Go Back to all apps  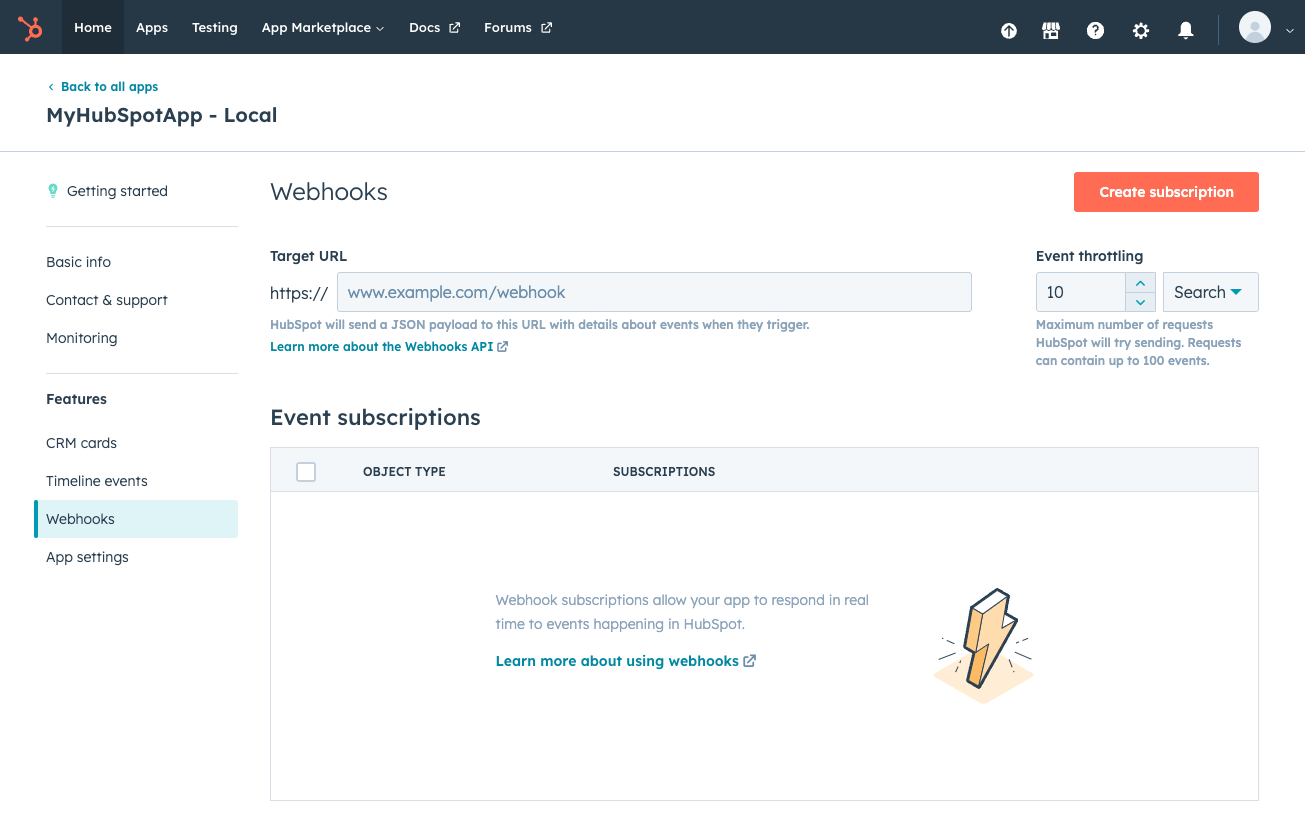(x=109, y=87)
